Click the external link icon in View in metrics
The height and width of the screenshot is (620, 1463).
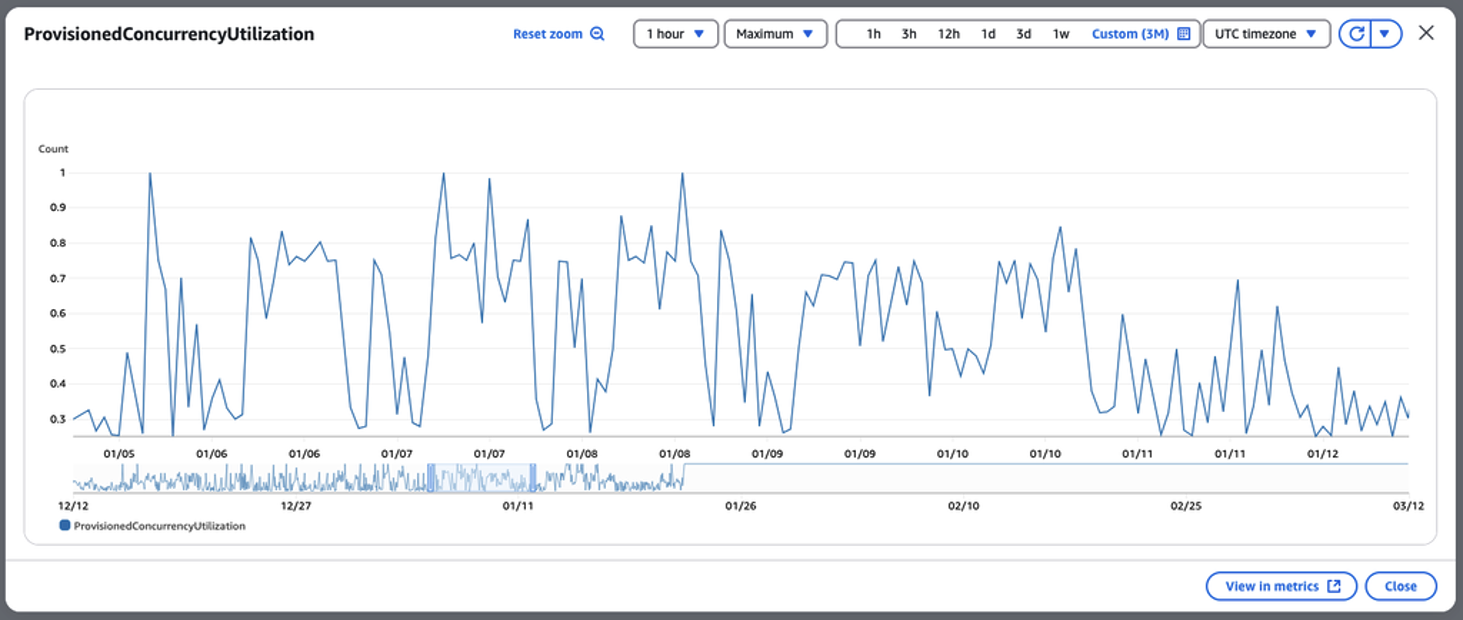1332,586
